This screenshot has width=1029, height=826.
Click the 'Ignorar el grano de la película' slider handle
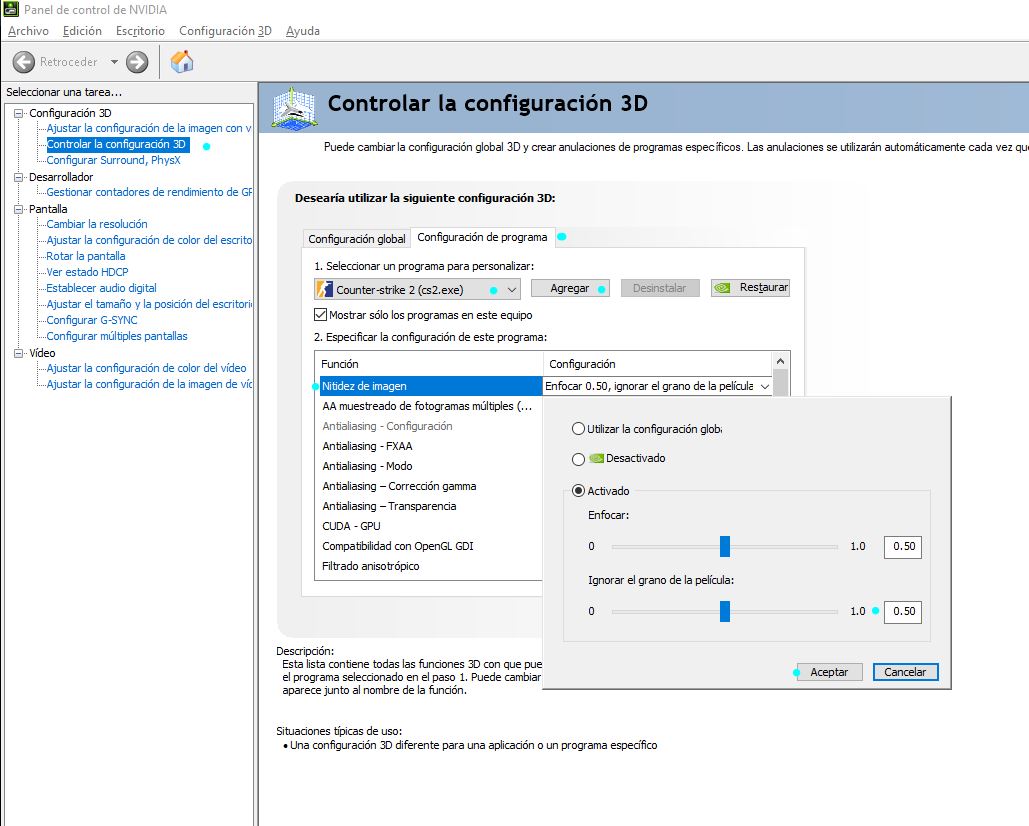(x=724, y=611)
